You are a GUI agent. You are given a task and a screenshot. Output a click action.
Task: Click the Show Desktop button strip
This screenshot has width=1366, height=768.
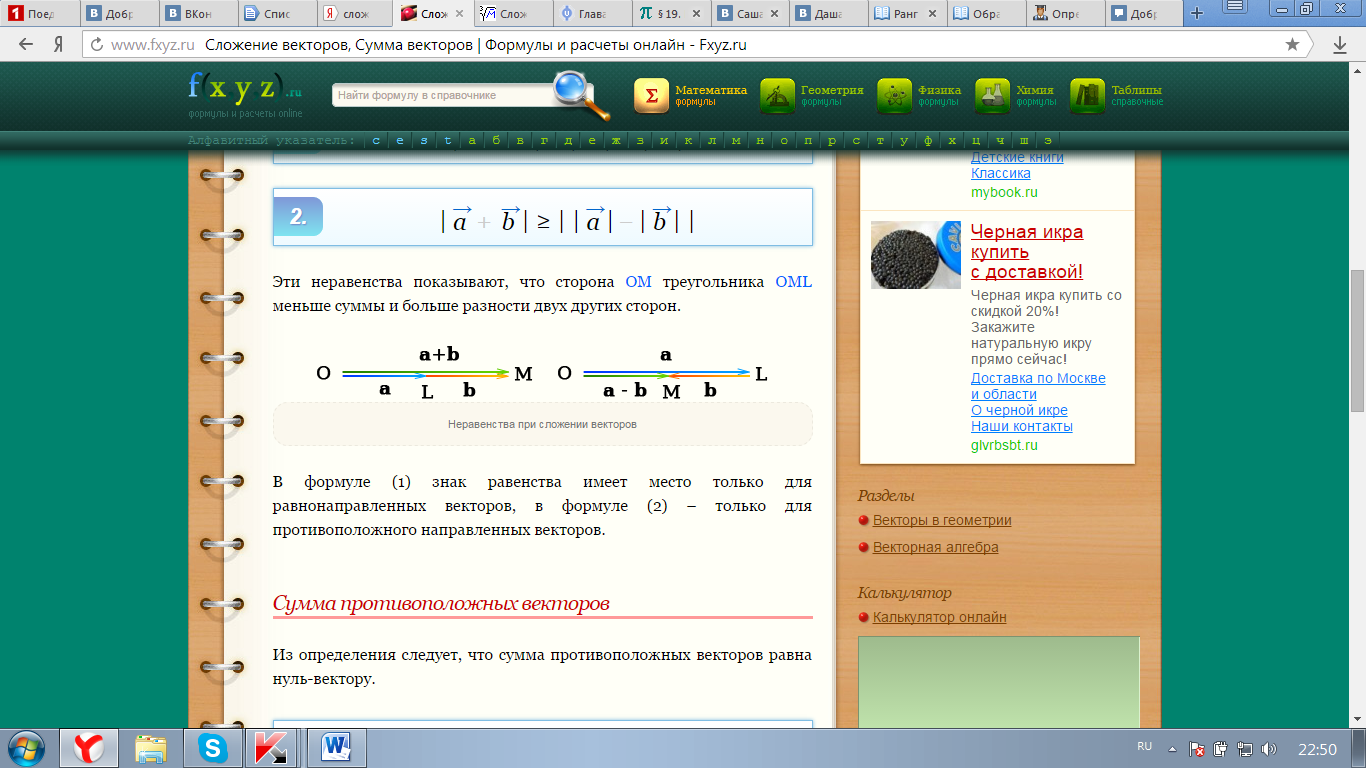pyautogui.click(x=1359, y=748)
